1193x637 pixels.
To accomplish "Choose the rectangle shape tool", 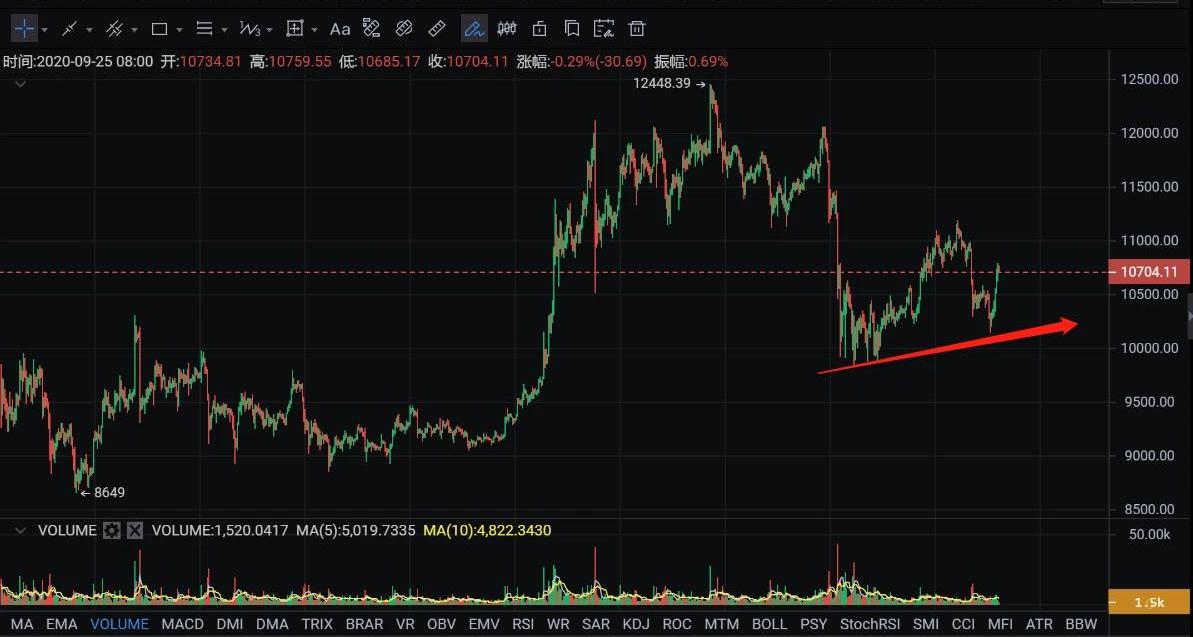I will (x=159, y=28).
